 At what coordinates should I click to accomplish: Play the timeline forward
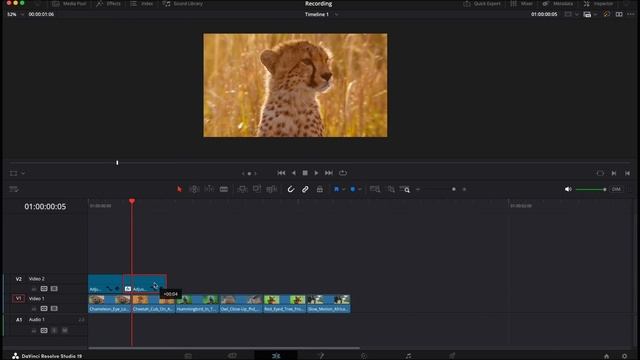(316, 173)
